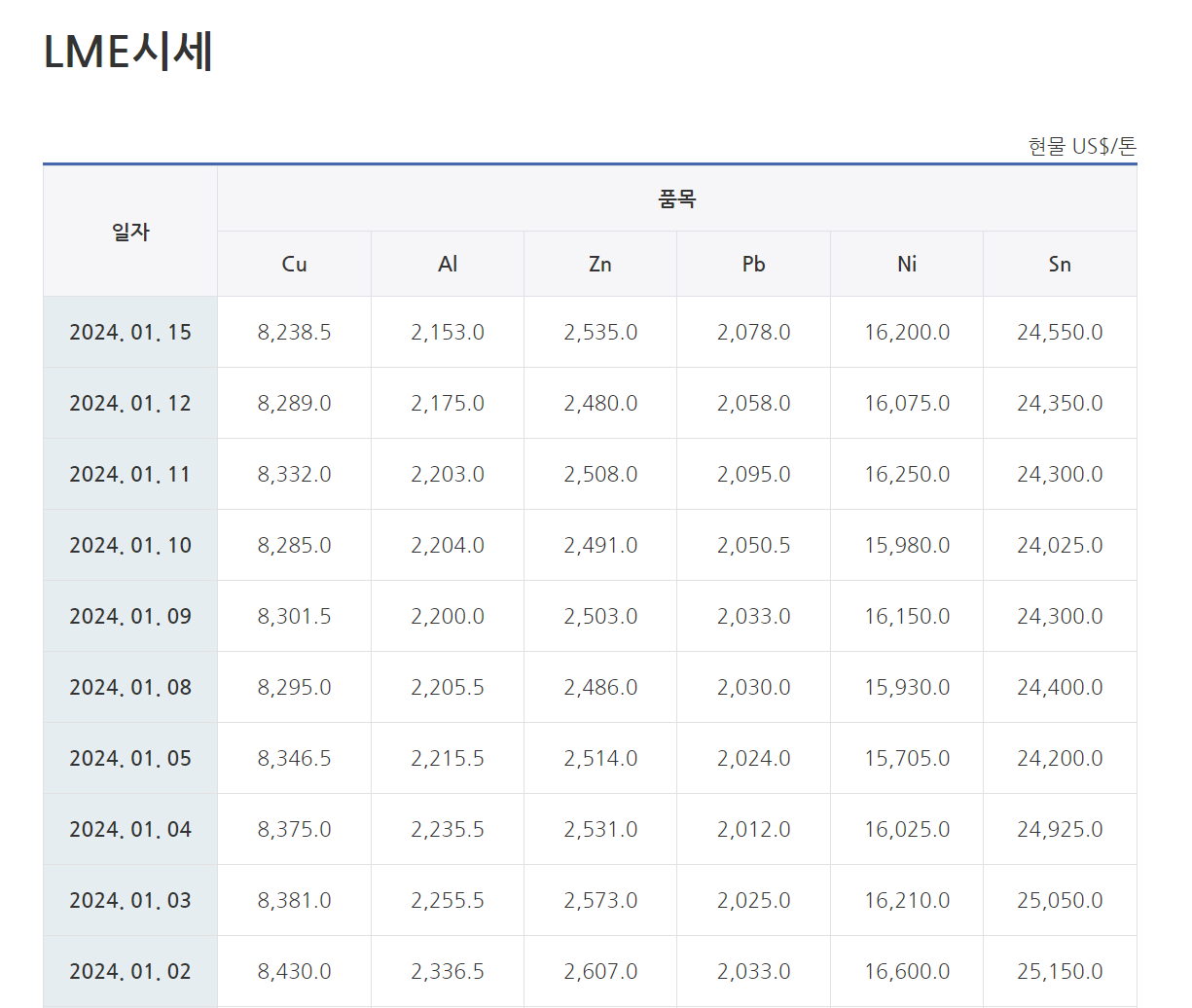Select the Zn column header
1192x1008 pixels.
pos(600,264)
